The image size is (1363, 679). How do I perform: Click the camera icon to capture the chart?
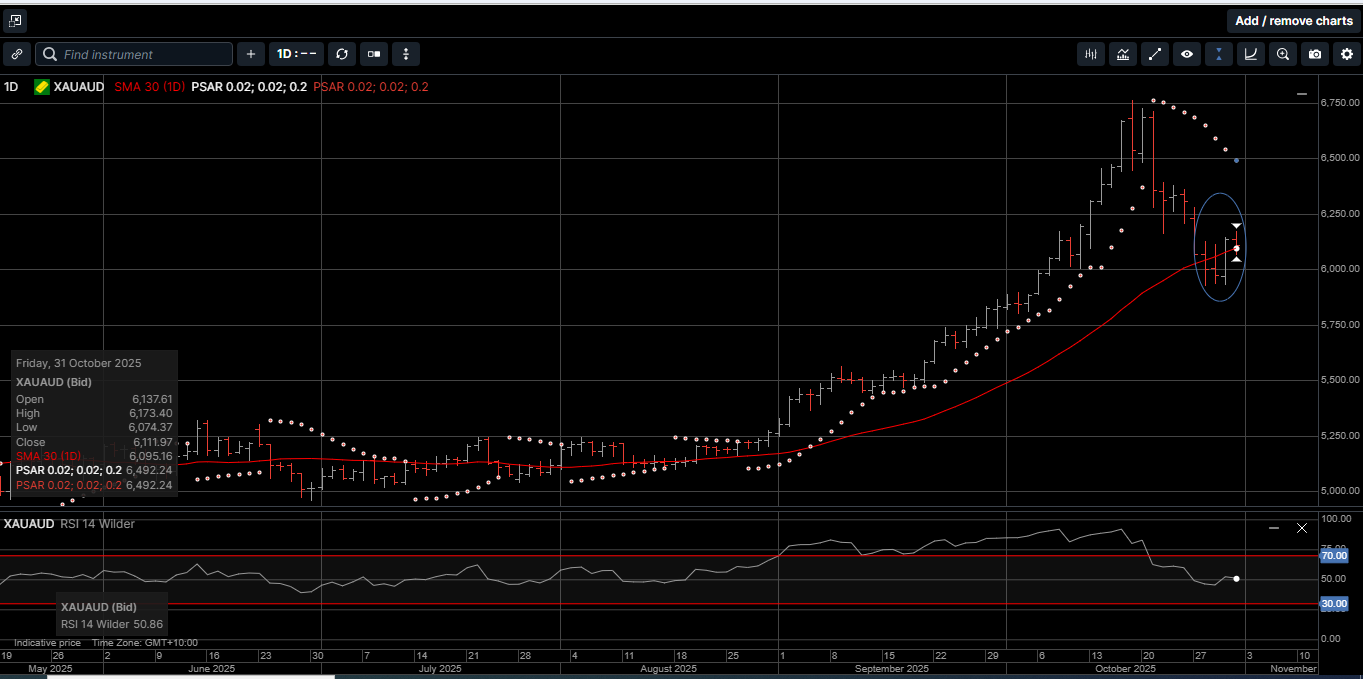click(x=1315, y=54)
